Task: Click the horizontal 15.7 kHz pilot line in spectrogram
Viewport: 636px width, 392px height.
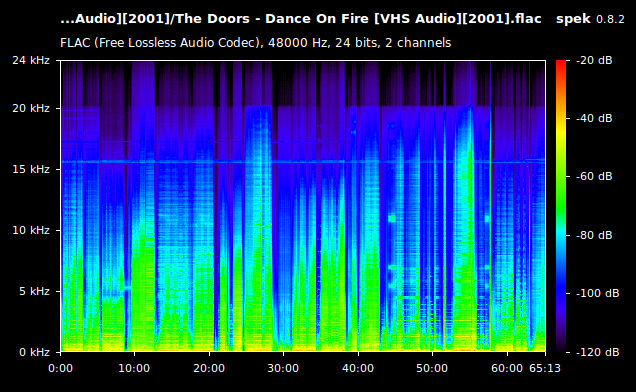Action: [303, 162]
